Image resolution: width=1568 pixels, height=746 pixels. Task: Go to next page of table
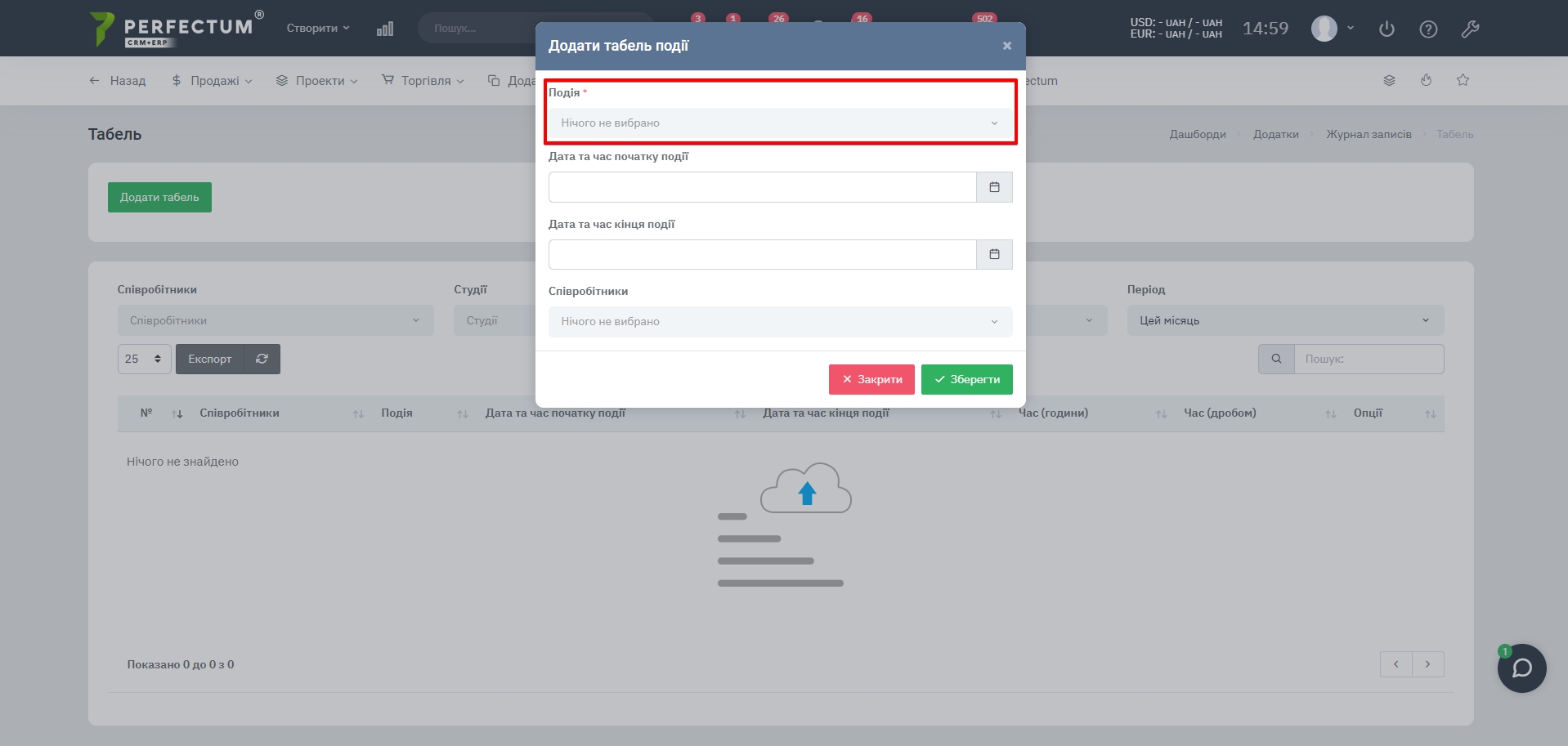click(x=1427, y=664)
